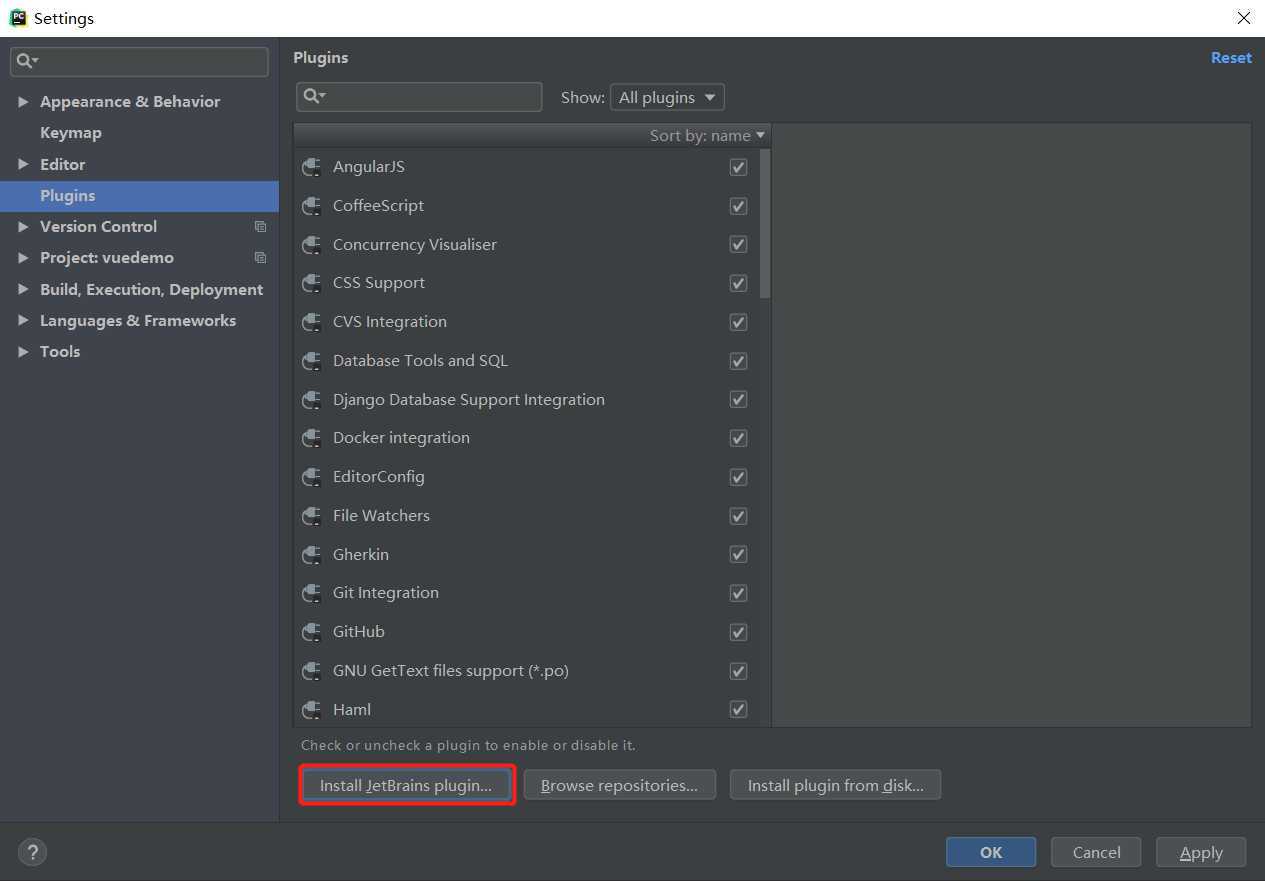Click the Git Integration plugin icon
Image resolution: width=1265 pixels, height=881 pixels.
pos(311,593)
